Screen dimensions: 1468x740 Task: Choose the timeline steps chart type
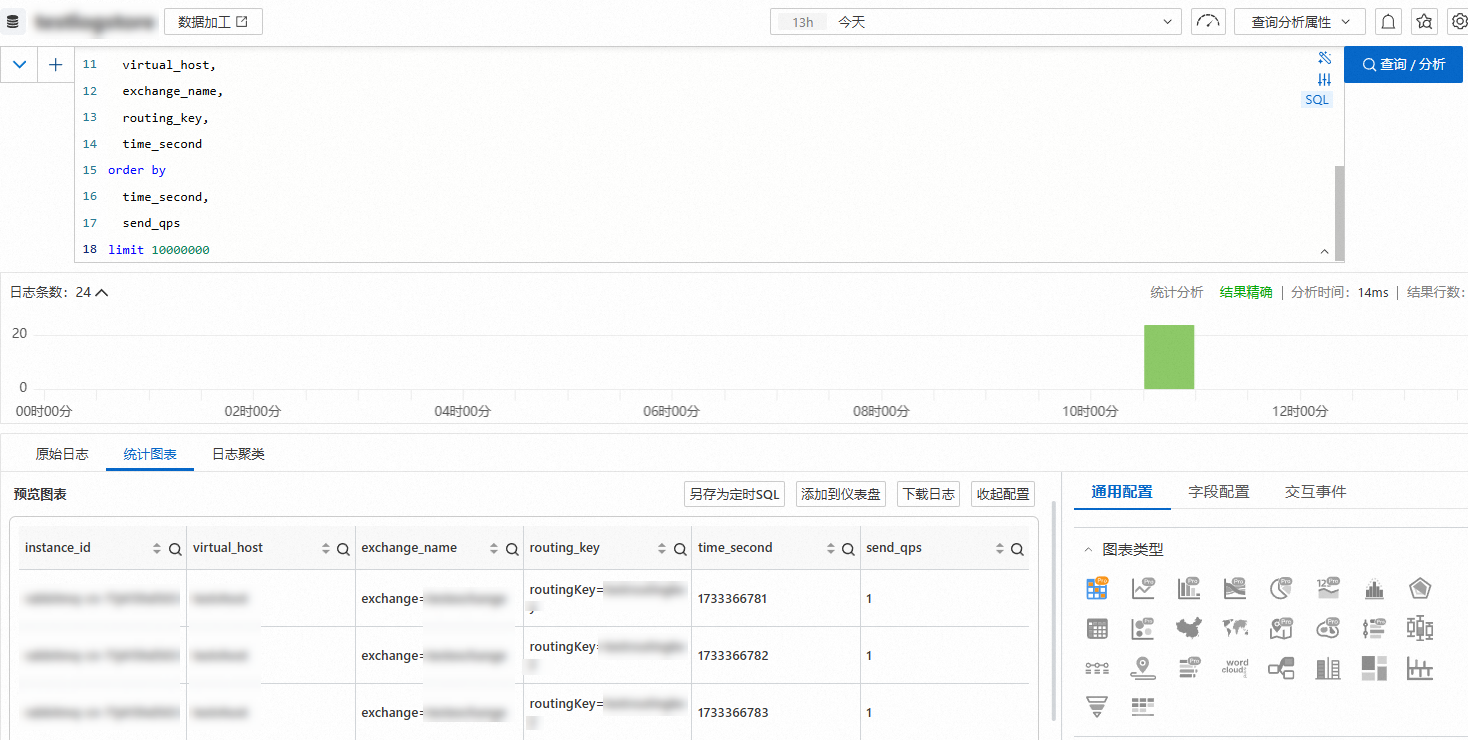(1097, 667)
